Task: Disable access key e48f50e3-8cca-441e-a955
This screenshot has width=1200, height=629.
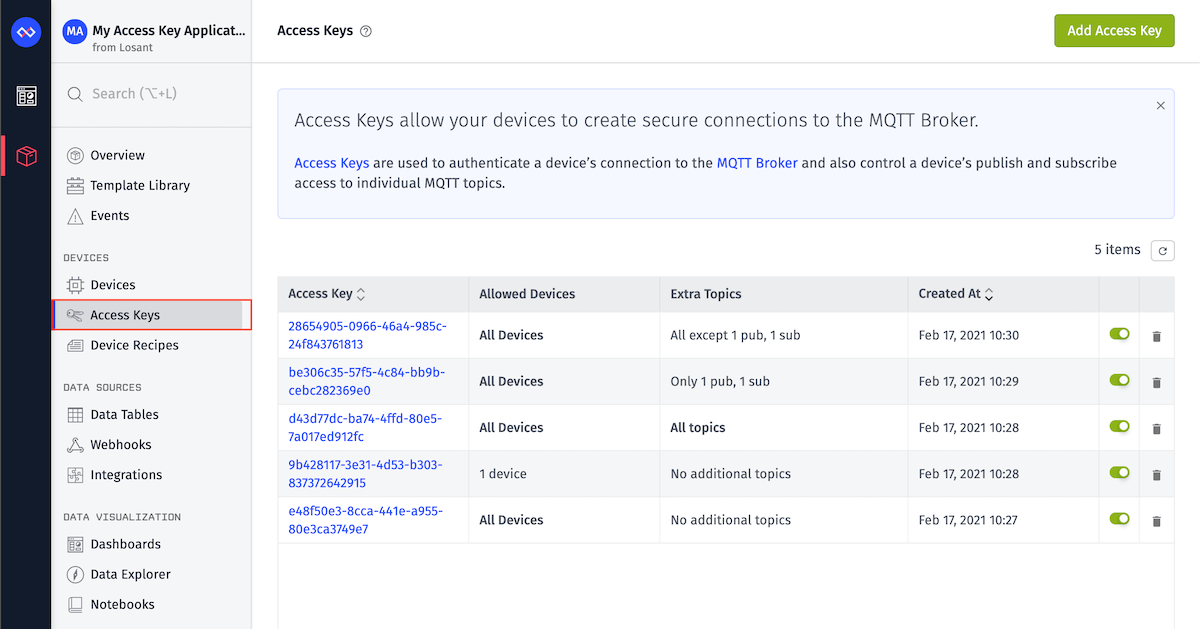Action: tap(1119, 519)
